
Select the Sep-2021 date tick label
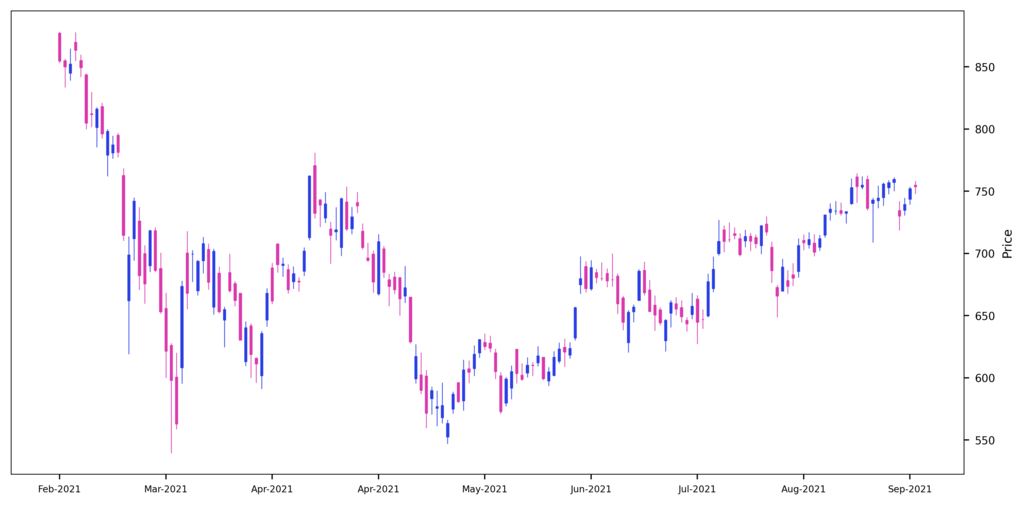910,489
